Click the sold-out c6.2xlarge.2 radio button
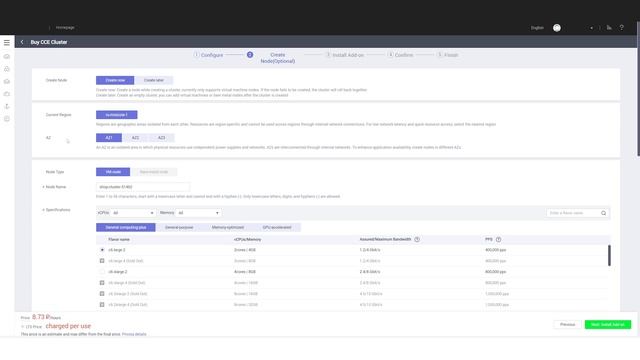Viewport: 640px width, 360px height. pyautogui.click(x=102, y=294)
